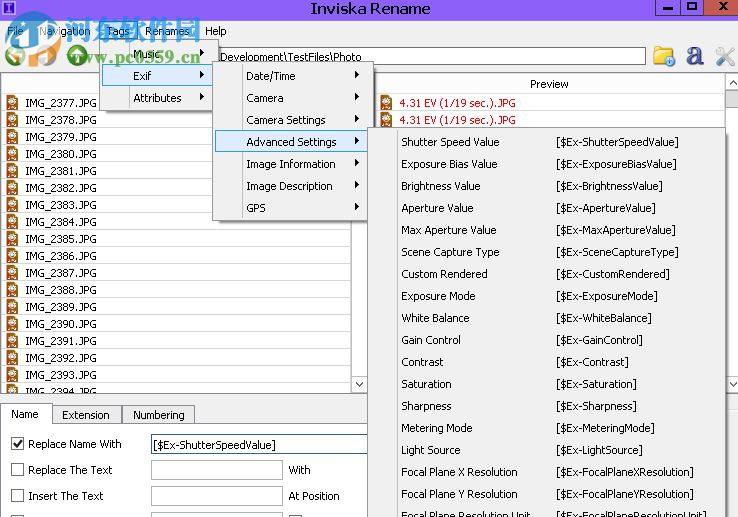Click the Replace Name With text field
The height and width of the screenshot is (517, 738).
[x=258, y=444]
